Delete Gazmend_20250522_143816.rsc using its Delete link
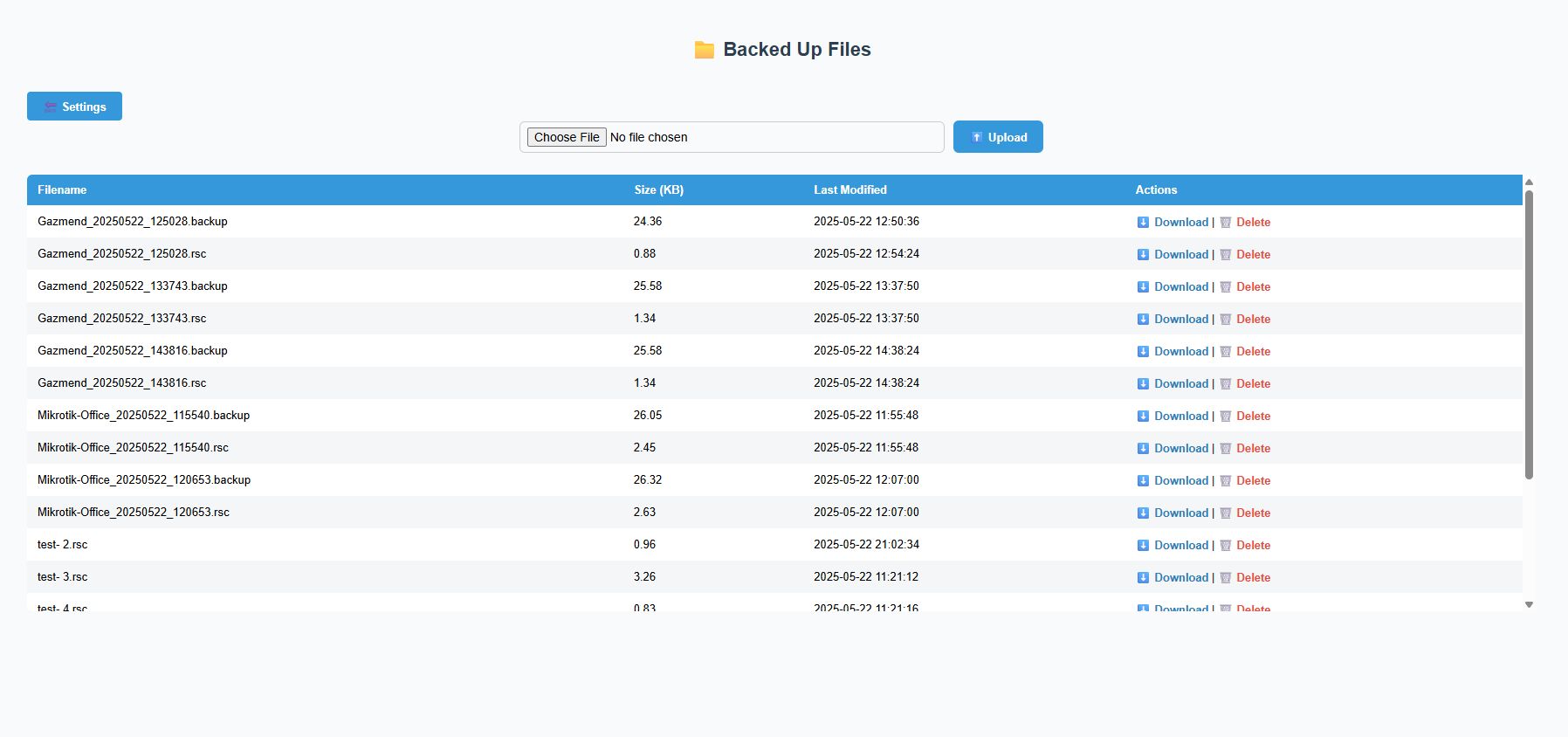Viewport: 1568px width, 737px height. point(1253,383)
